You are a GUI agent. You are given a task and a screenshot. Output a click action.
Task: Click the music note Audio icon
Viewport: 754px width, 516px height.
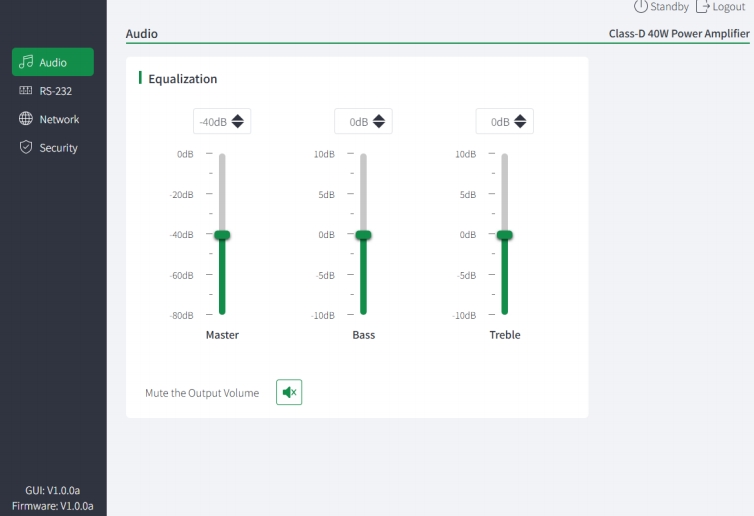[x=26, y=62]
